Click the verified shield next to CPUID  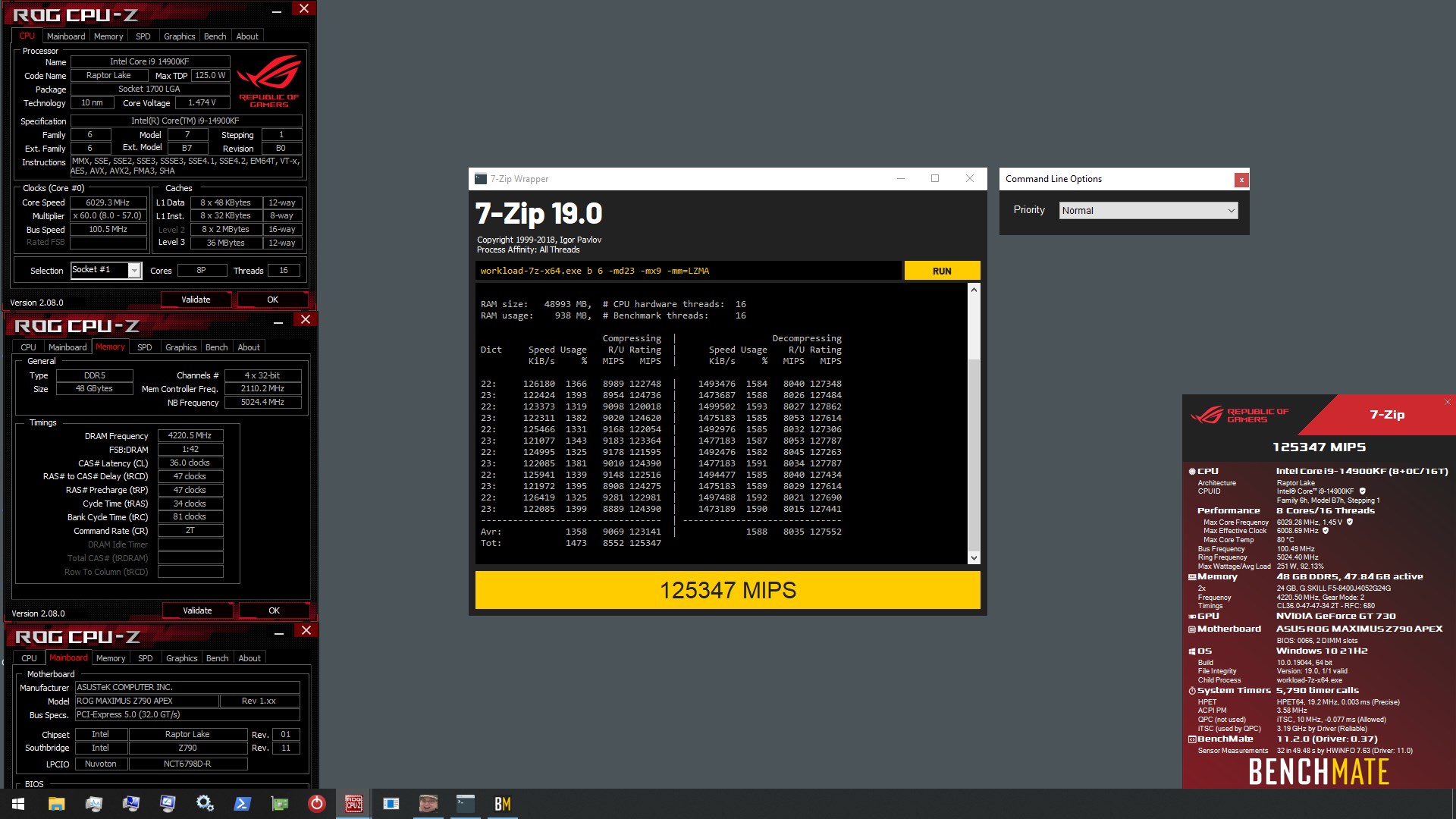1362,491
